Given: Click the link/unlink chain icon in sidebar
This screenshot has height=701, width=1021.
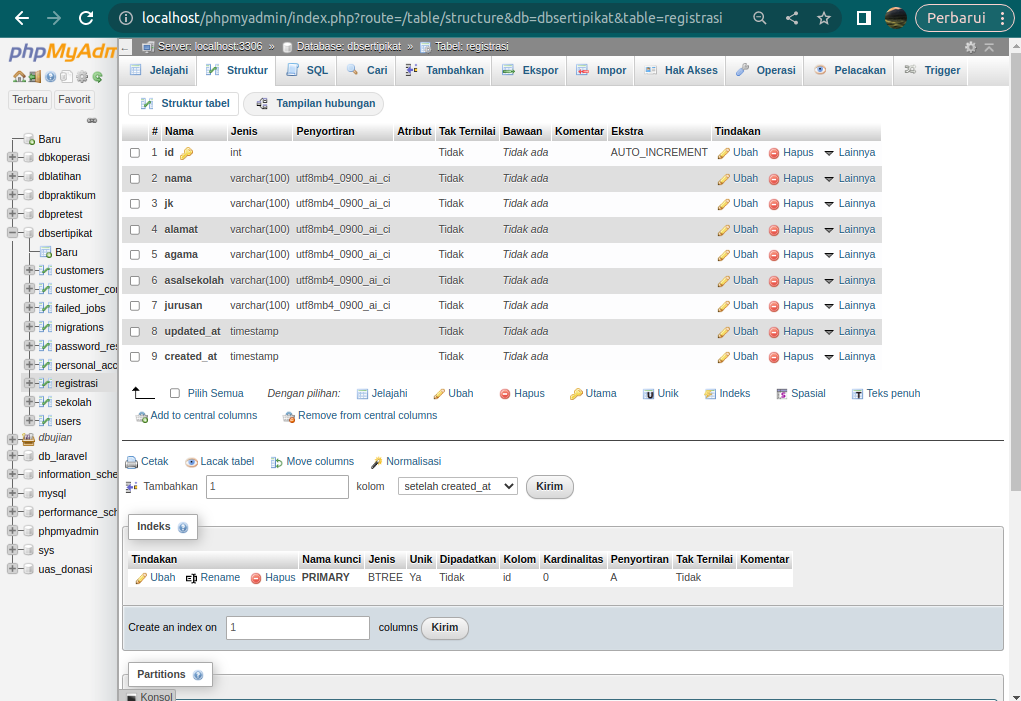Looking at the screenshot, I should (92, 120).
